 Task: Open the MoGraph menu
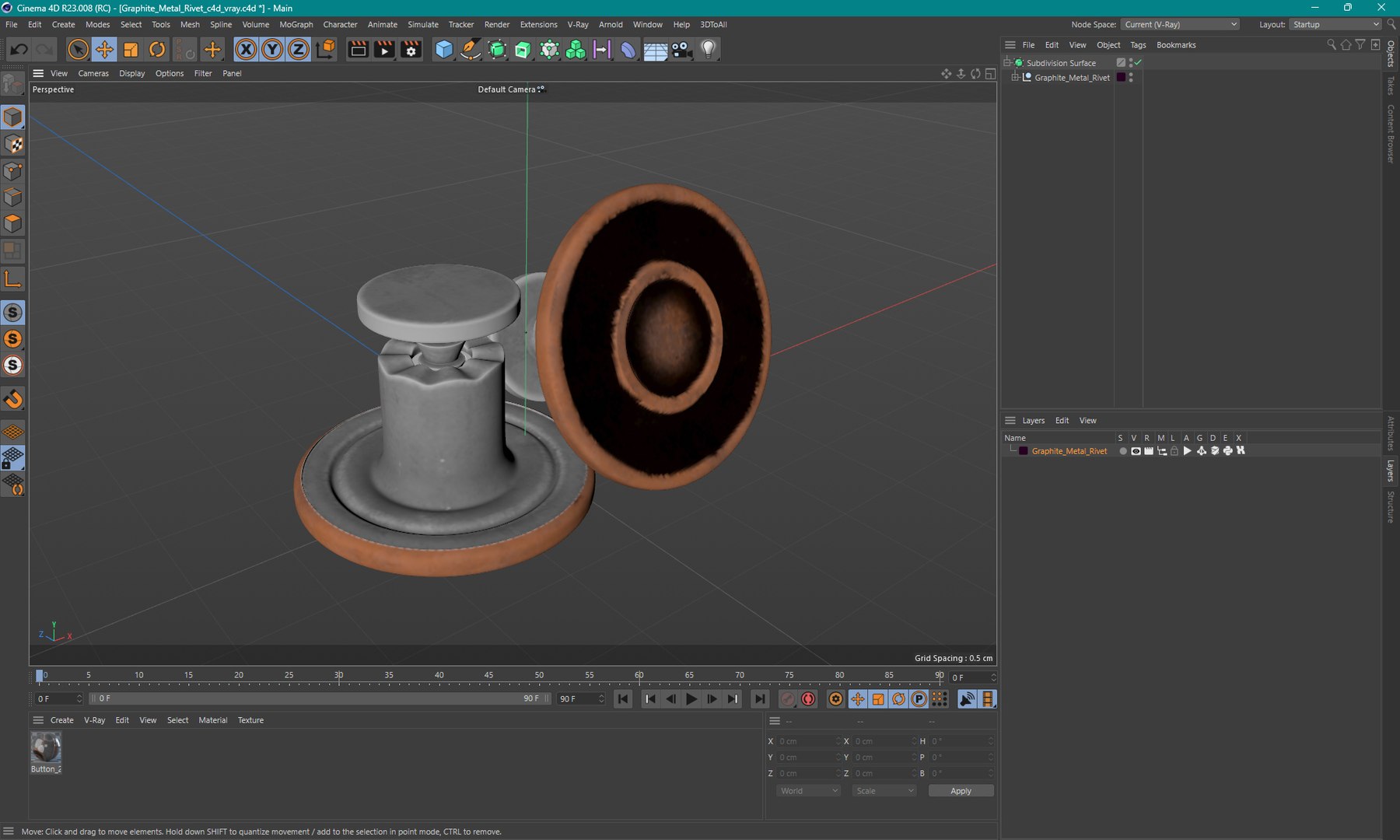[296, 25]
